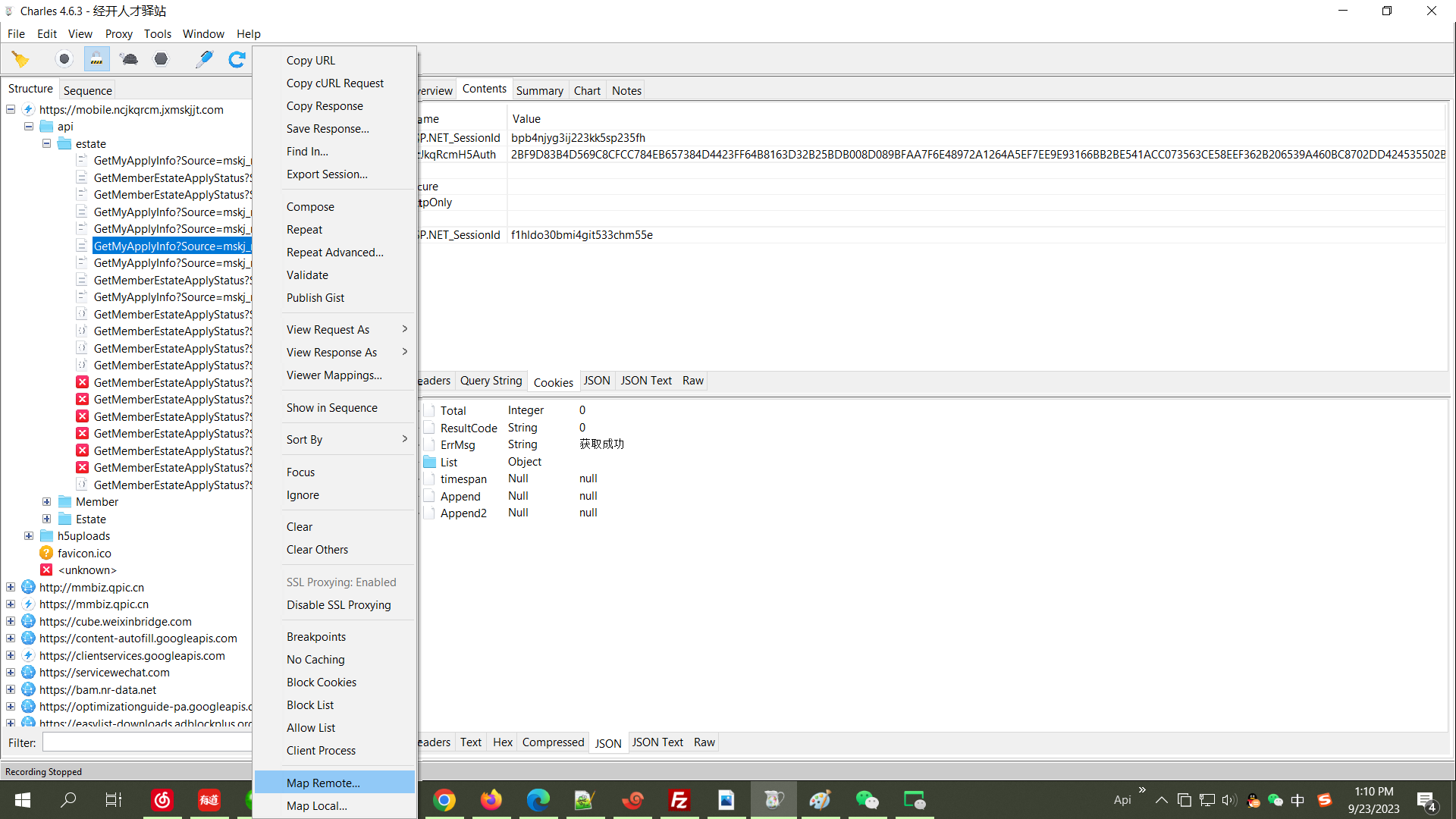1456x819 pixels.
Task: Toggle the record button in toolbar
Action: (x=64, y=59)
